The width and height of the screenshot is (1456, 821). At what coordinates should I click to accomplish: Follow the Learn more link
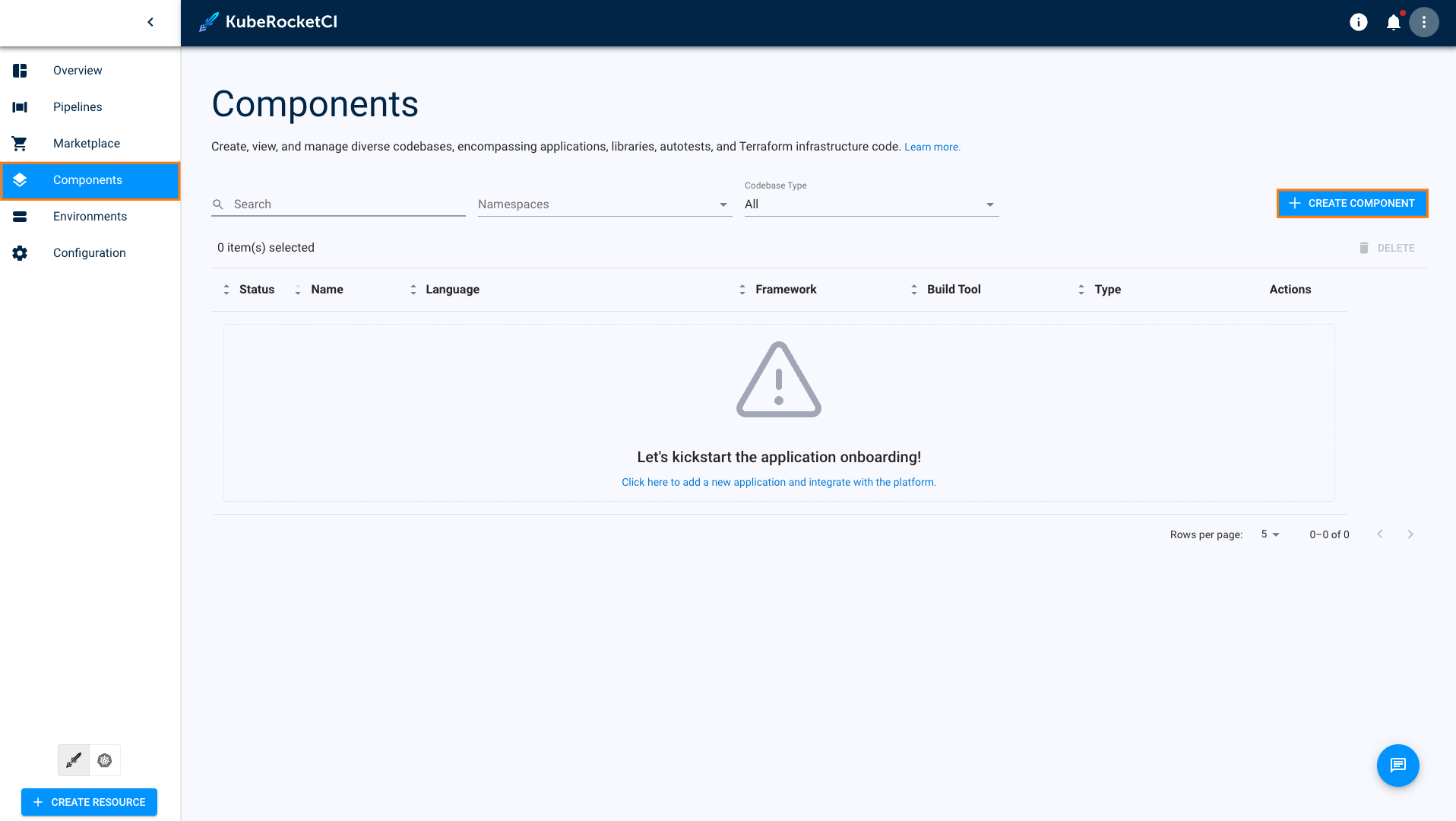(932, 147)
